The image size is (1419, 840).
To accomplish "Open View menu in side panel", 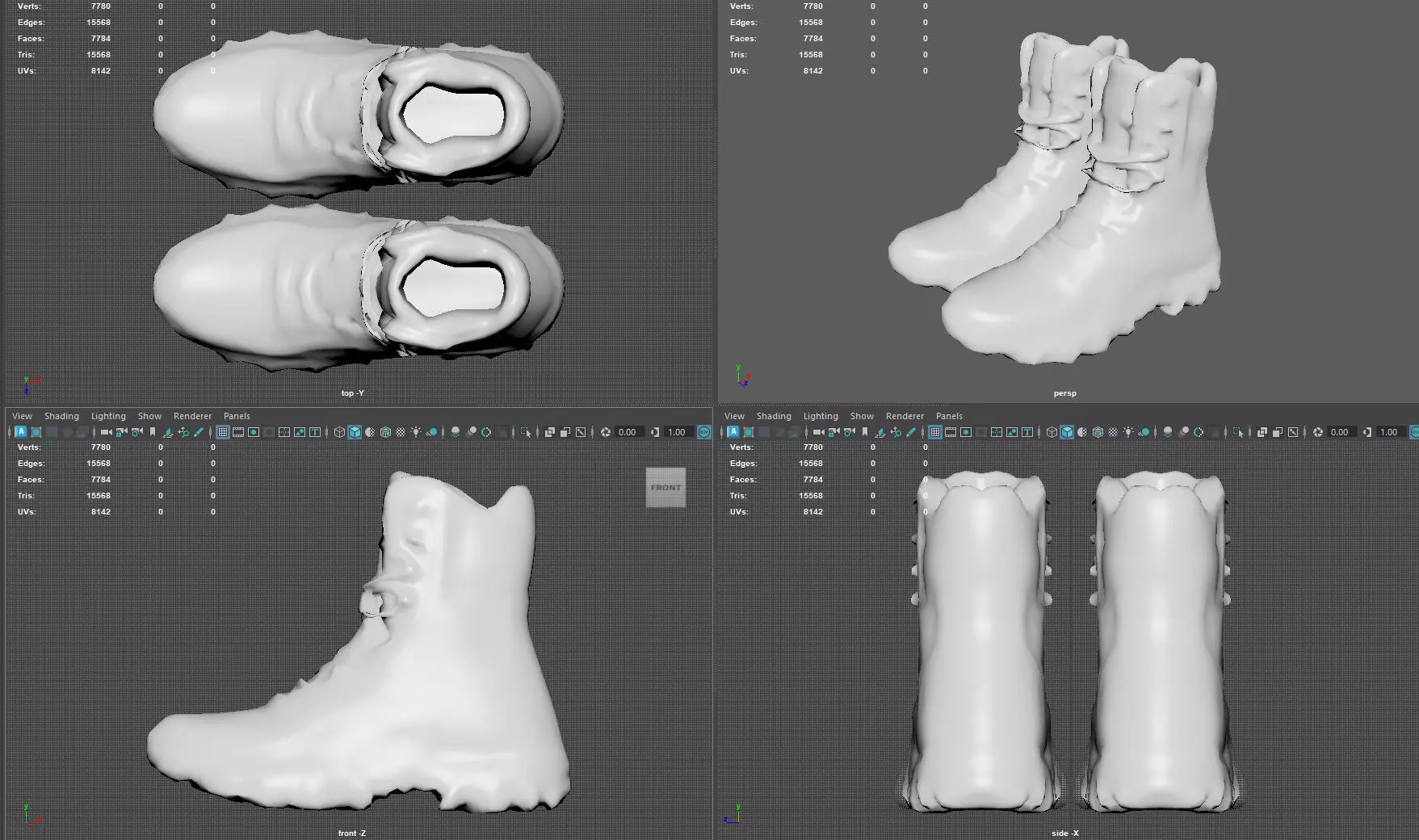I will click(x=734, y=416).
